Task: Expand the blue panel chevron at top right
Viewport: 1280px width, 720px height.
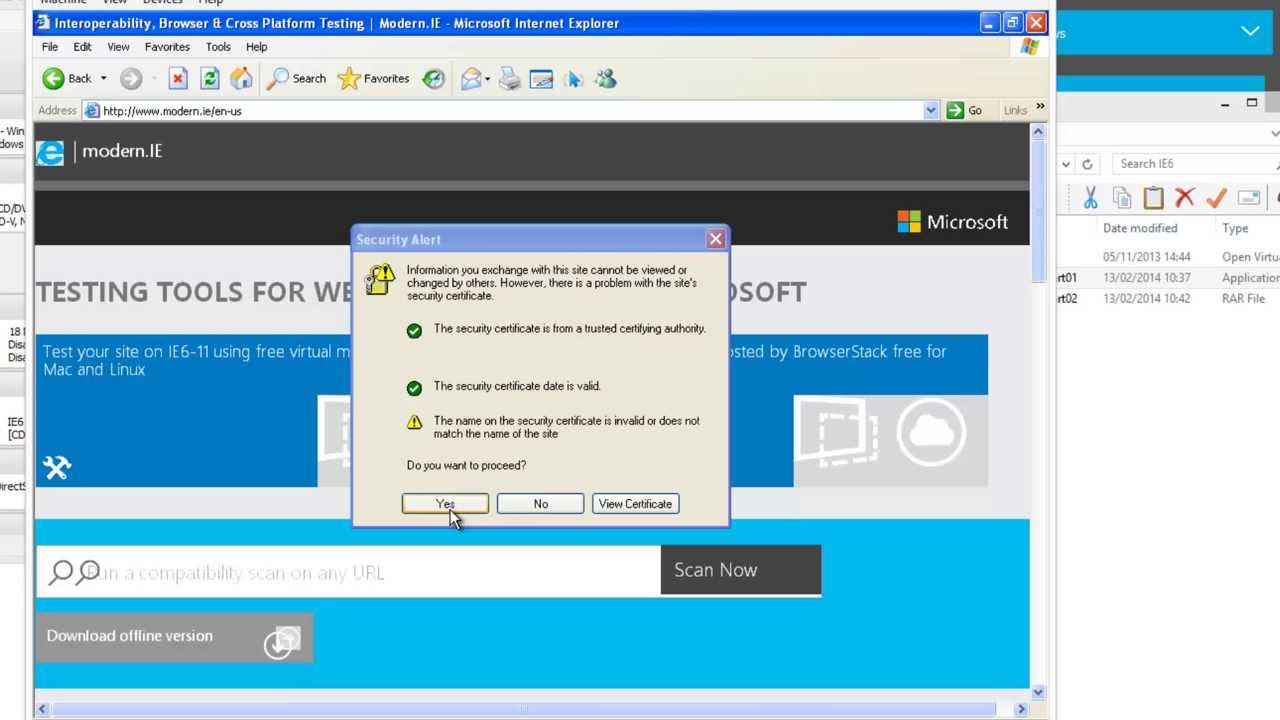Action: [1250, 31]
